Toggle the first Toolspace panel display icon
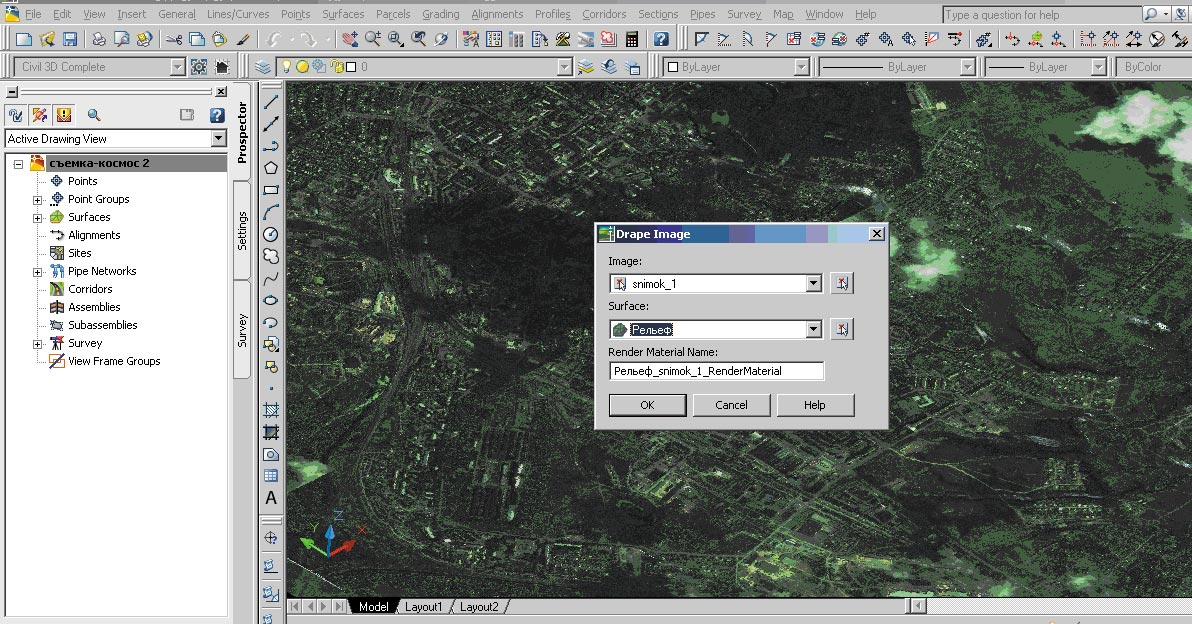This screenshot has width=1192, height=624. point(16,115)
